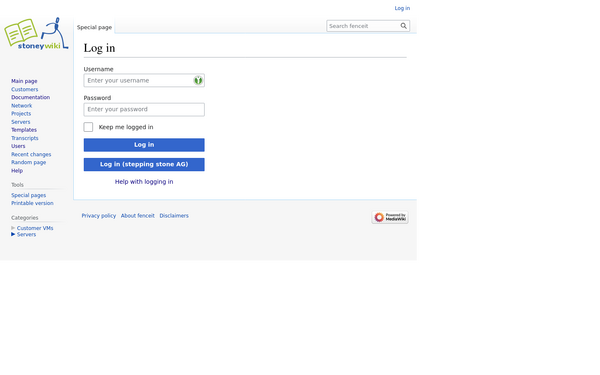Viewport: 600px width, 375px height.
Task: Click the green icon in username field
Action: [198, 80]
